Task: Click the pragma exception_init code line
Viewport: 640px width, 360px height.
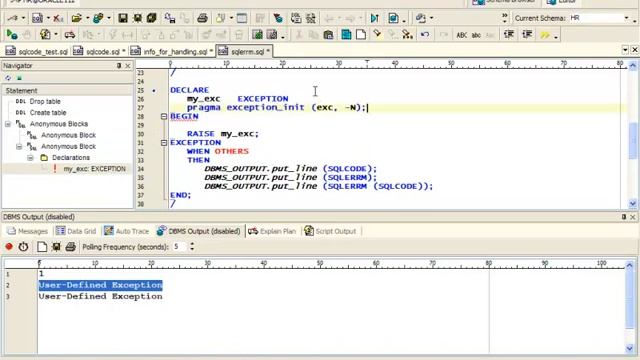Action: (x=277, y=108)
